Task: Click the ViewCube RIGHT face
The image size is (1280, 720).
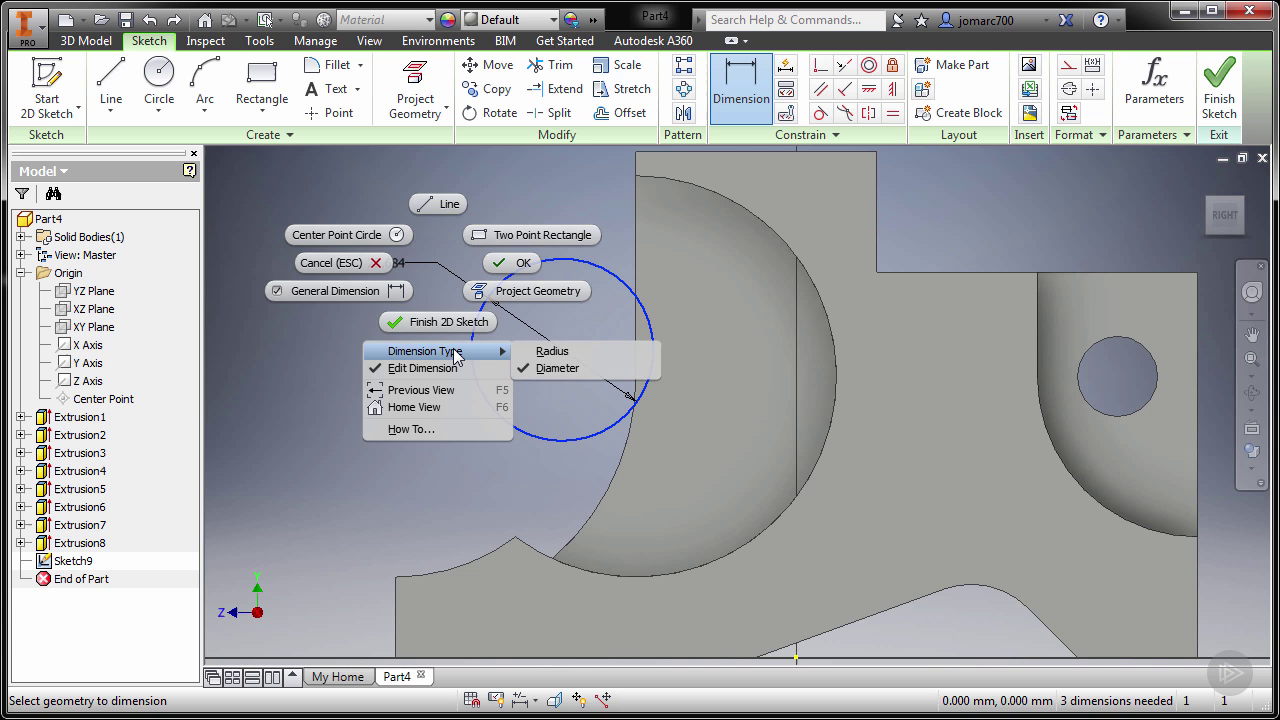Action: click(x=1225, y=215)
